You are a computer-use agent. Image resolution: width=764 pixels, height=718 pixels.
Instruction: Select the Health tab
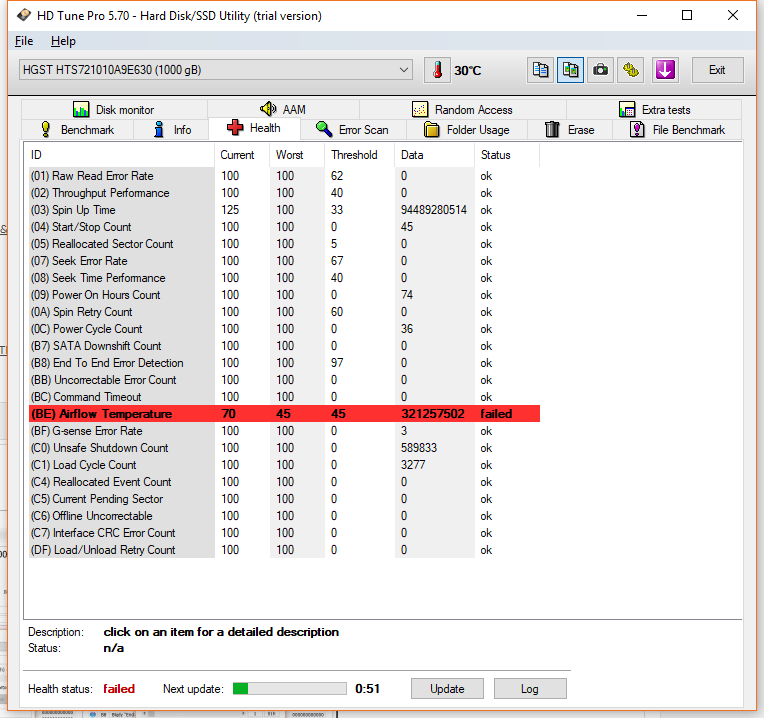(254, 128)
